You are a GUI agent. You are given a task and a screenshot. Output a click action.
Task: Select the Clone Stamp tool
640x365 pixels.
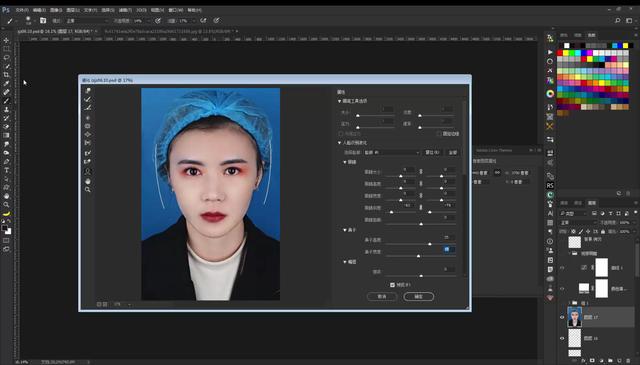tap(6, 109)
